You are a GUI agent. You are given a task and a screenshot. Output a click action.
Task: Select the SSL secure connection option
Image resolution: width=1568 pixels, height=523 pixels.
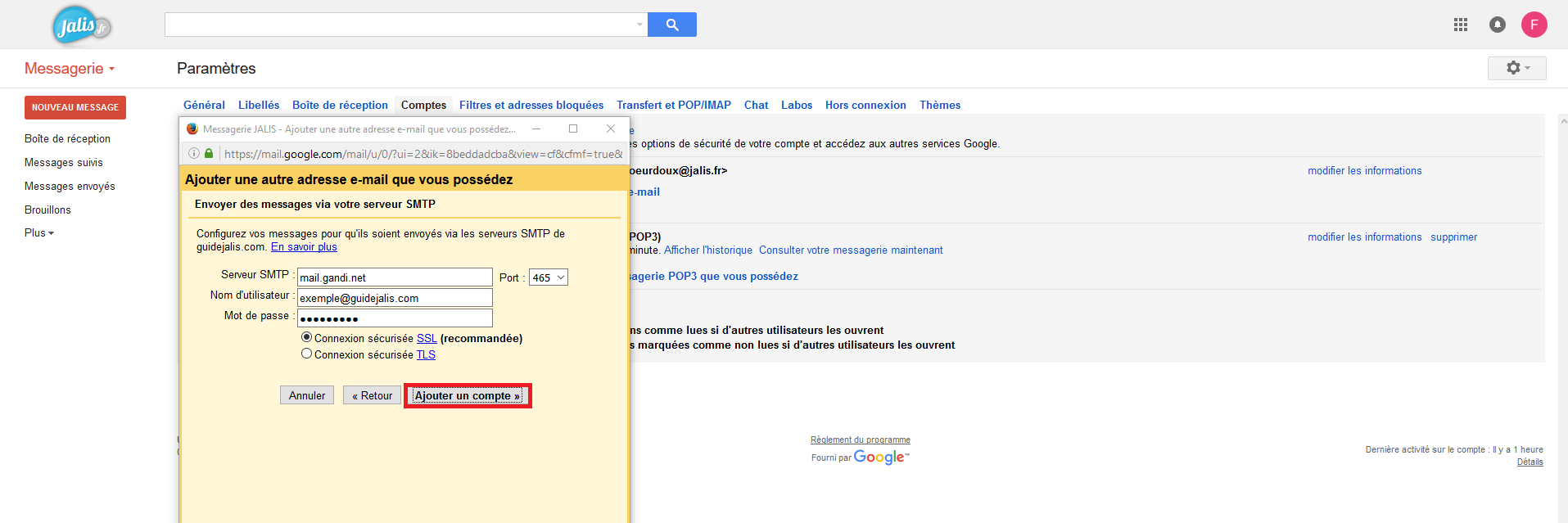pyautogui.click(x=306, y=337)
